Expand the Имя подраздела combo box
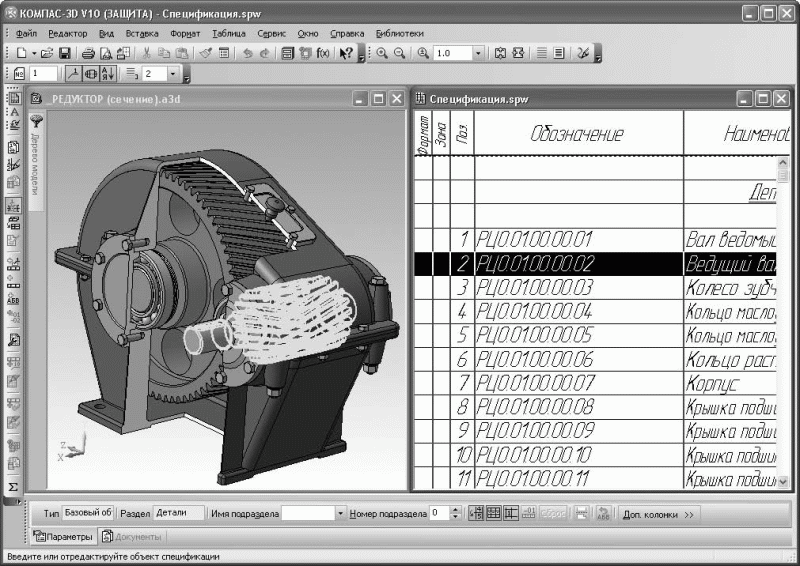 pos(340,513)
